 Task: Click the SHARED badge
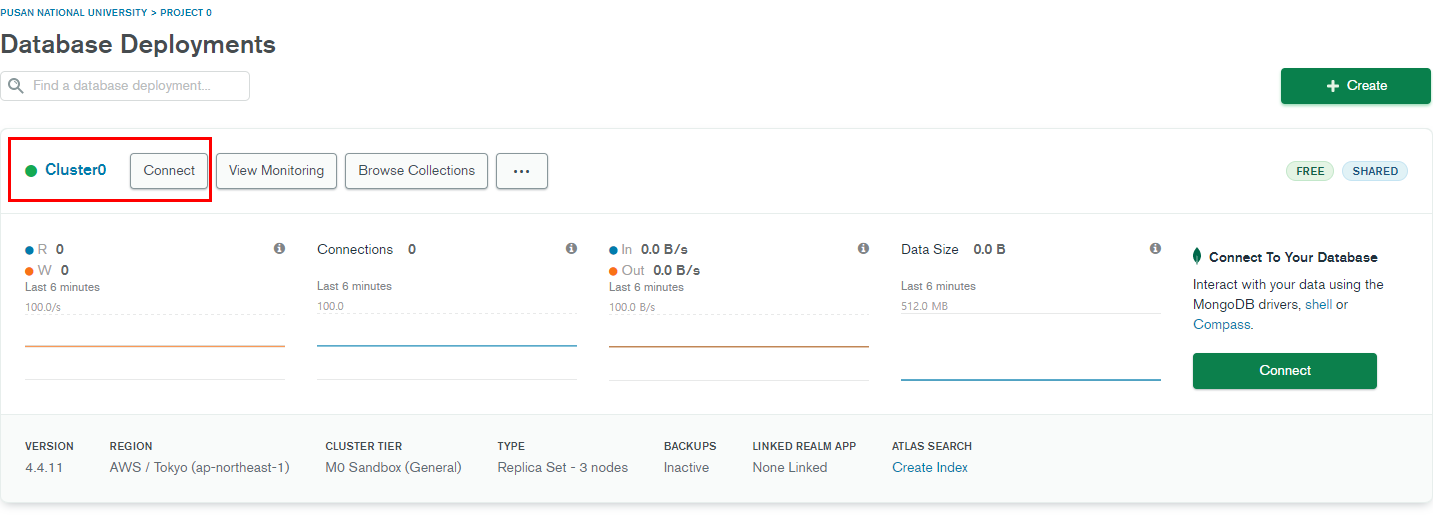[x=1375, y=171]
